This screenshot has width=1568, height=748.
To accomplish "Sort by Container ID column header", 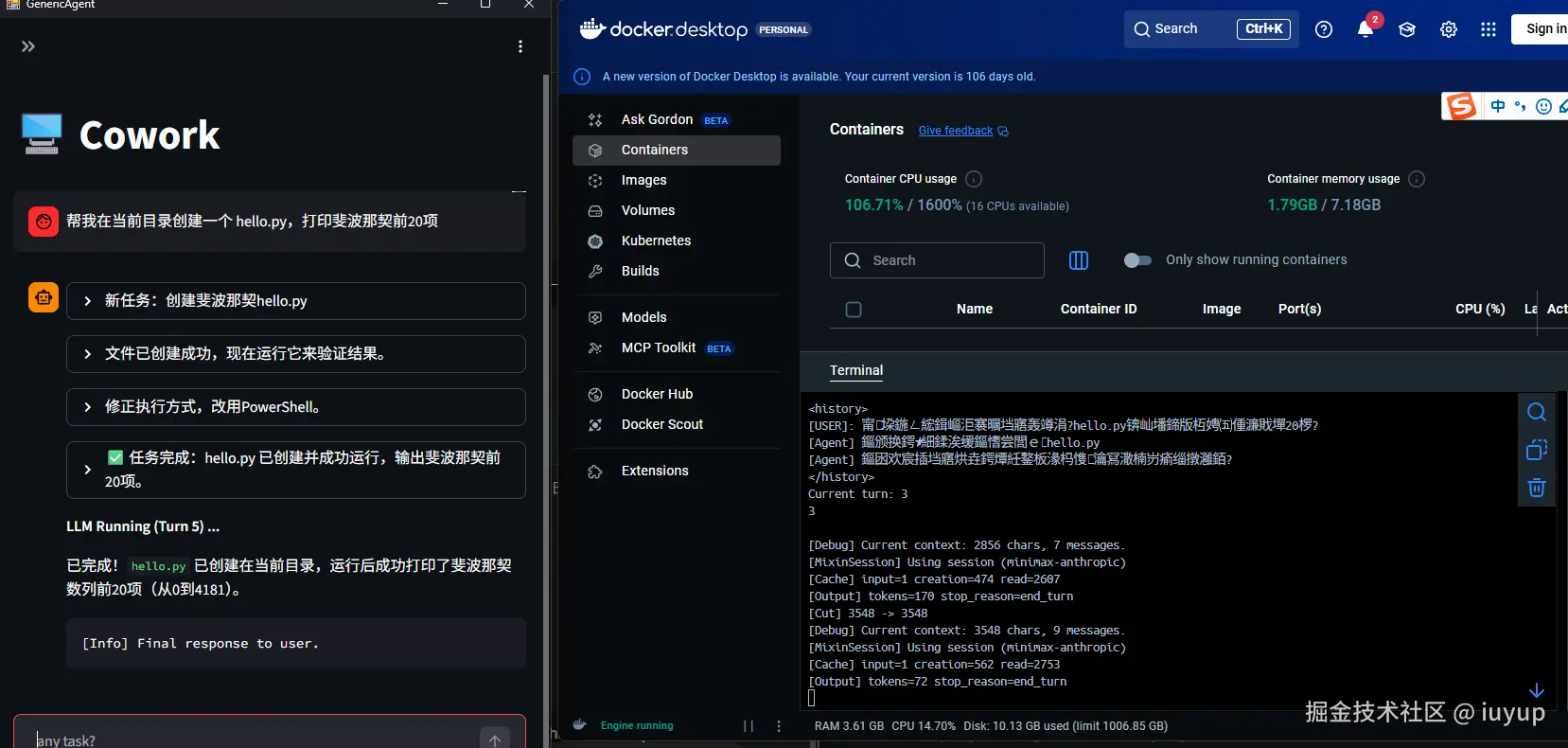I will pyautogui.click(x=1099, y=309).
